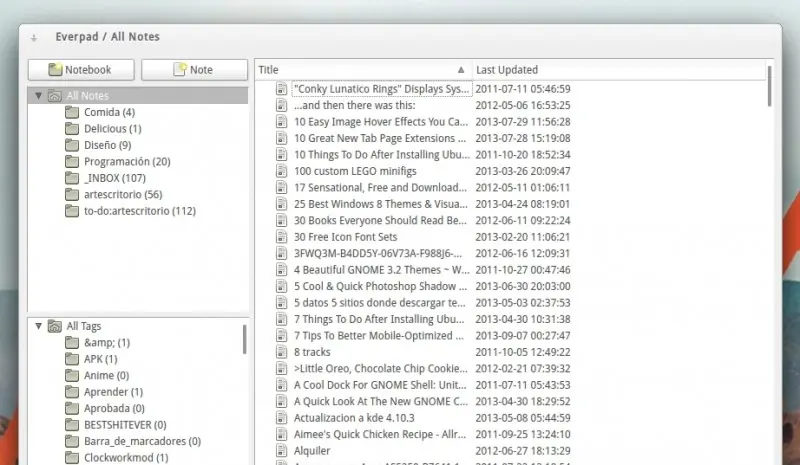Filter by the Aprender (1) tag
Image resolution: width=800 pixels, height=465 pixels.
113,392
